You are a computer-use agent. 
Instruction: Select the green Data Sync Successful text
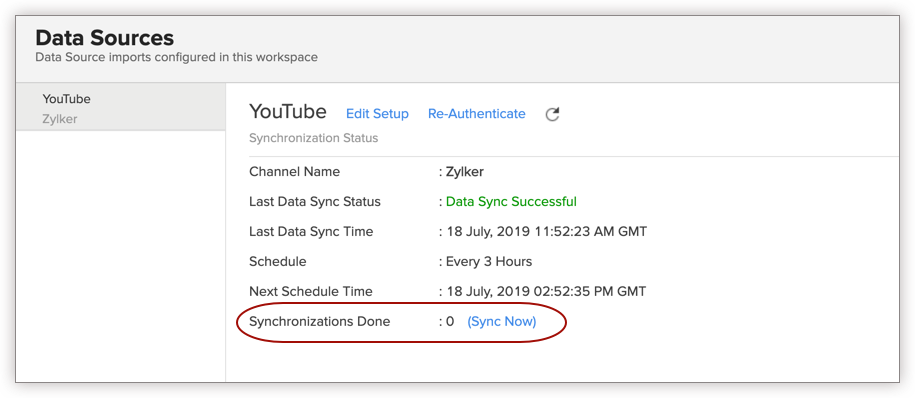pyautogui.click(x=511, y=202)
